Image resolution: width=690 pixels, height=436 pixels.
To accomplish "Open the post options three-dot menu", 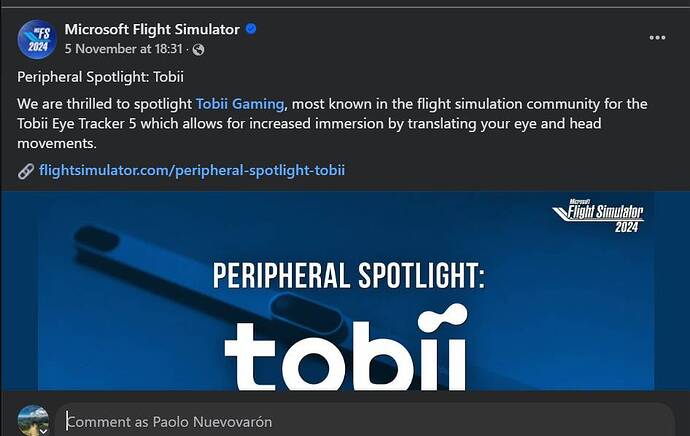I will (x=657, y=38).
